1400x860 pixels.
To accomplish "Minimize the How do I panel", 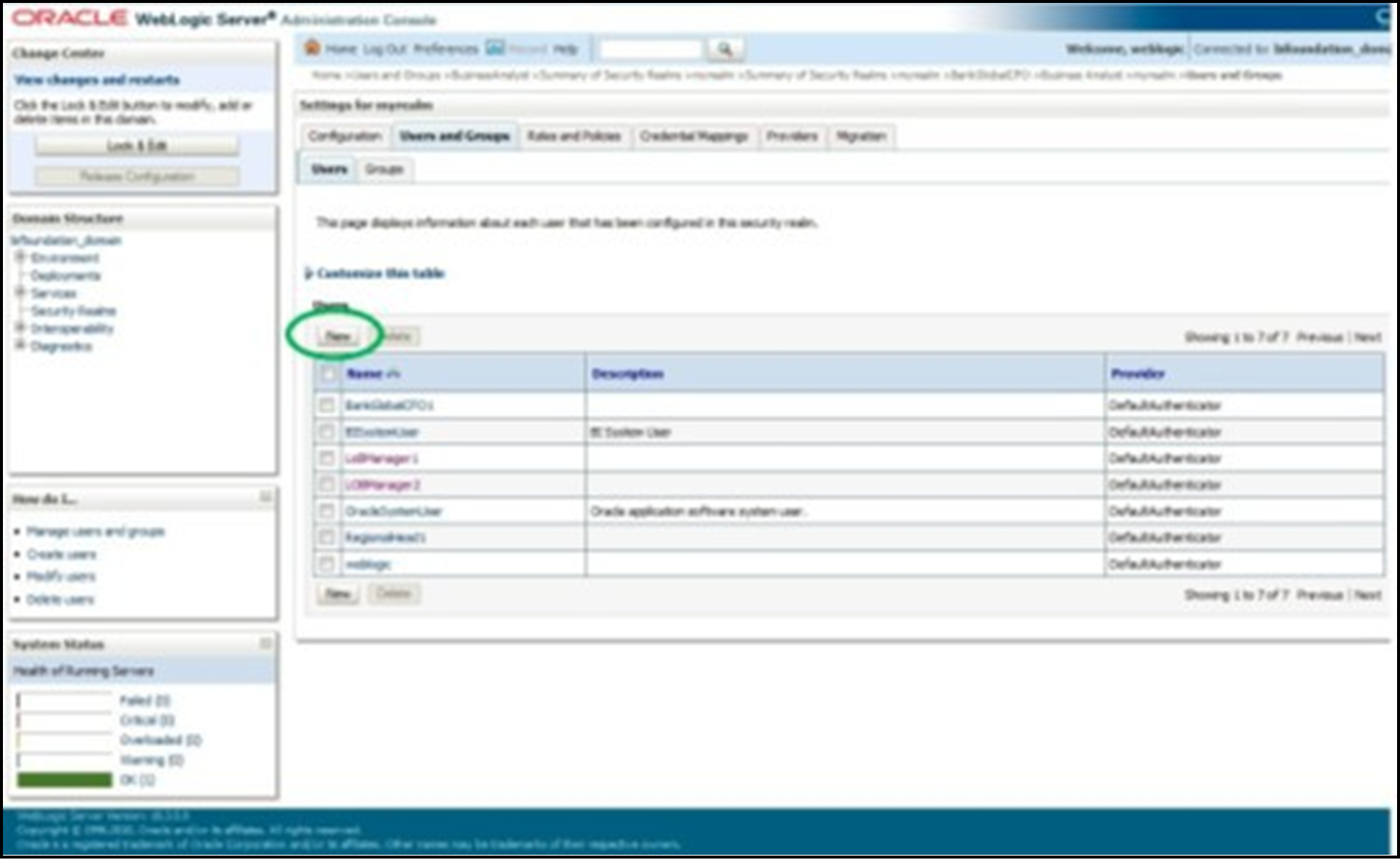I will (265, 498).
